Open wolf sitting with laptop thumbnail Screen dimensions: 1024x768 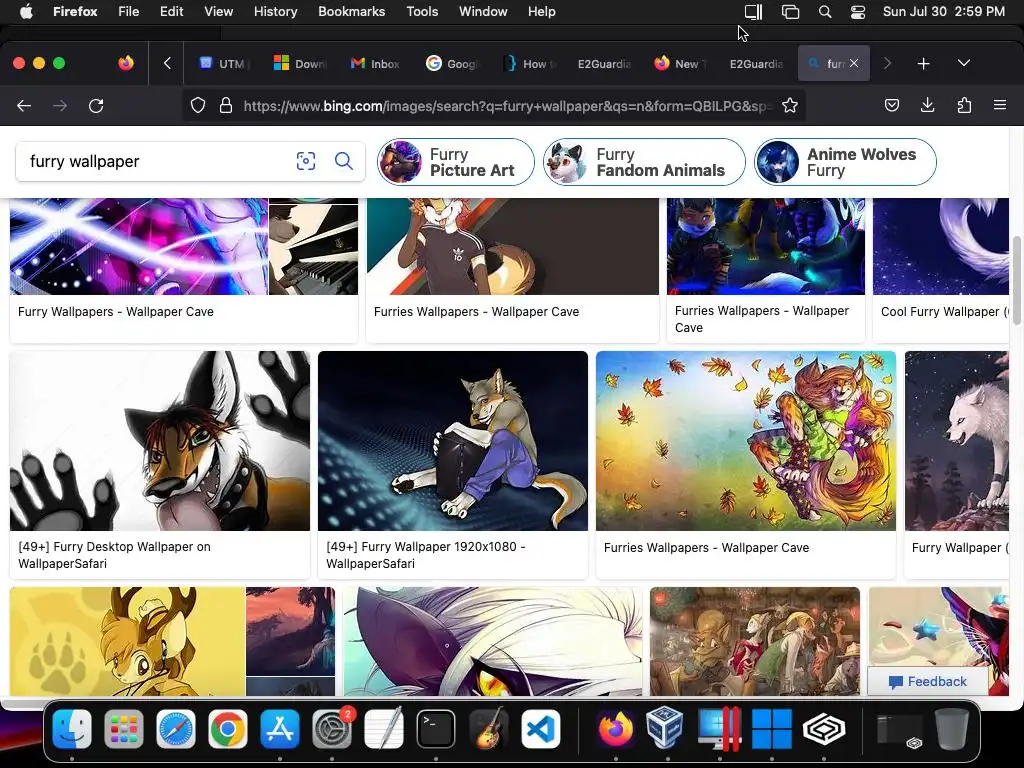tap(453, 441)
